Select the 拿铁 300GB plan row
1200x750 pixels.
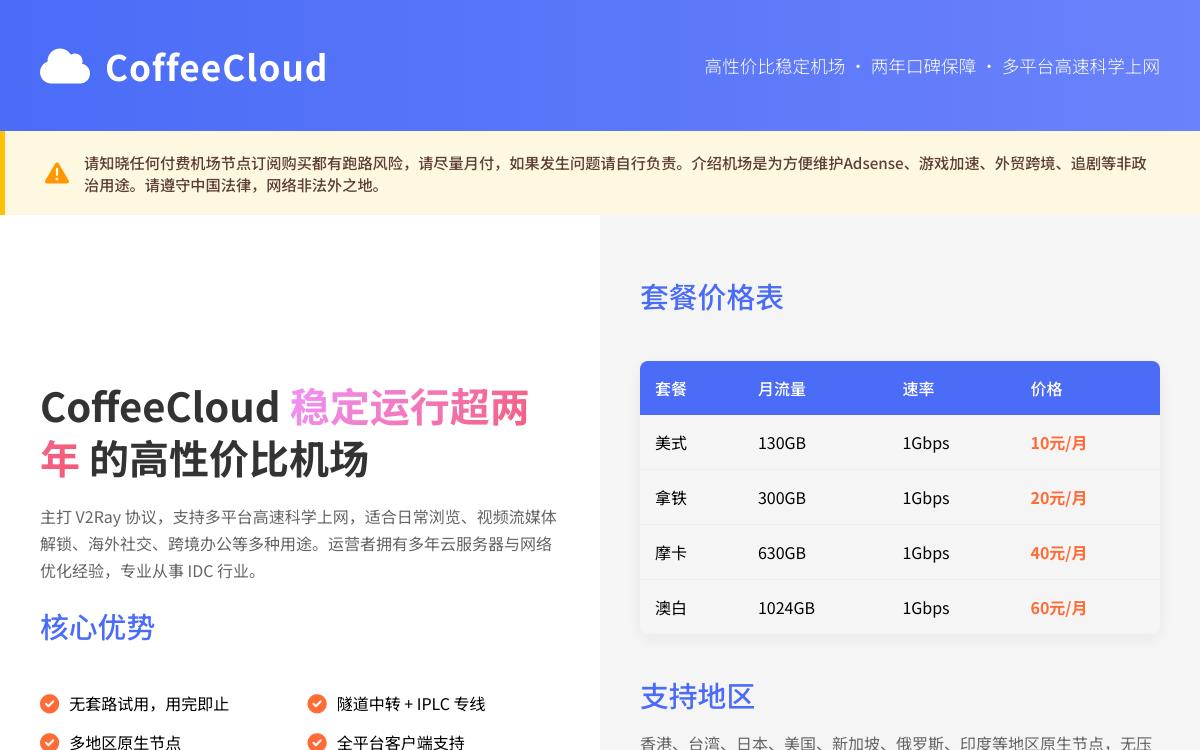point(900,498)
